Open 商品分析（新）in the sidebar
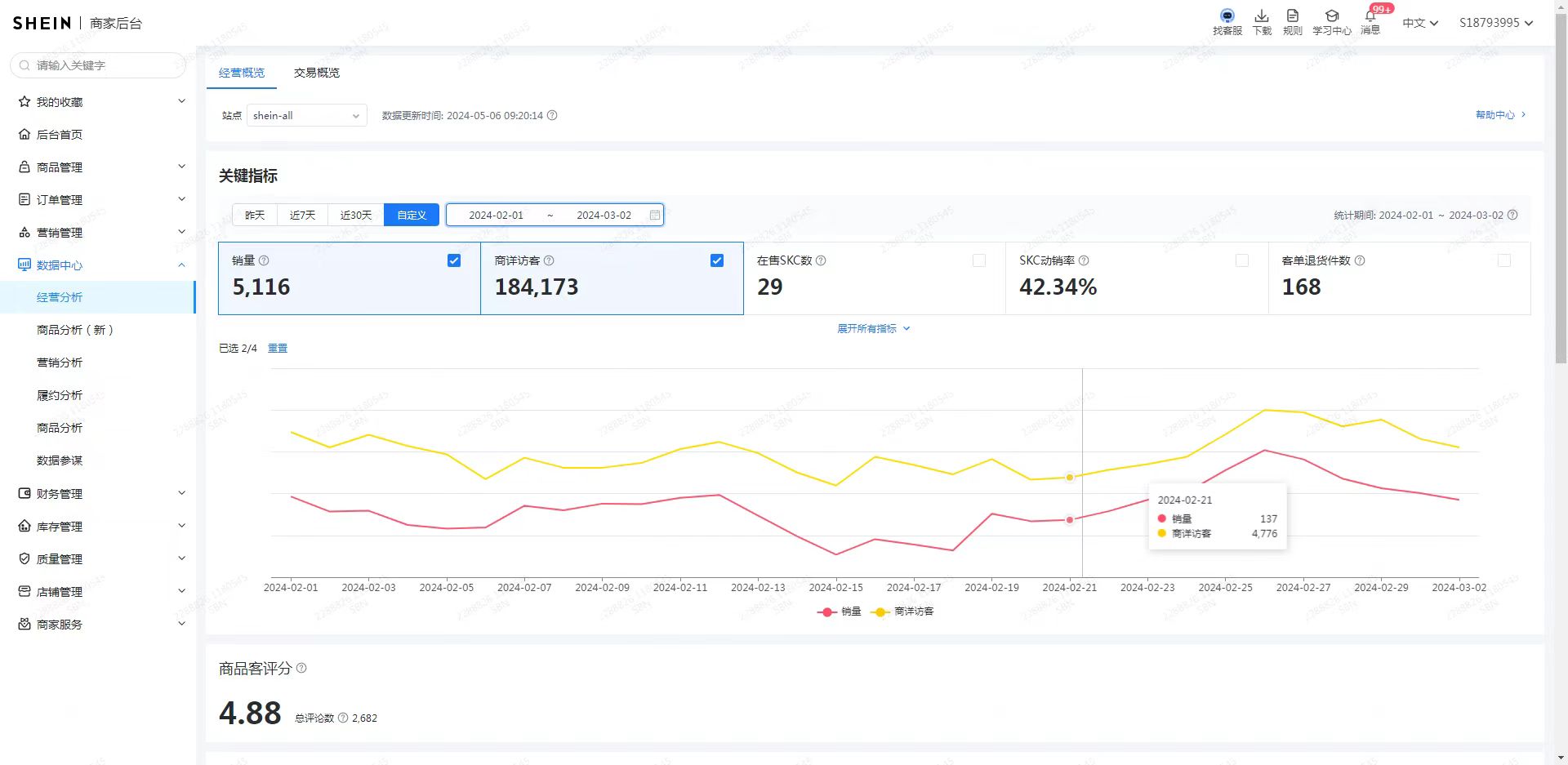The image size is (1568, 765). [74, 330]
